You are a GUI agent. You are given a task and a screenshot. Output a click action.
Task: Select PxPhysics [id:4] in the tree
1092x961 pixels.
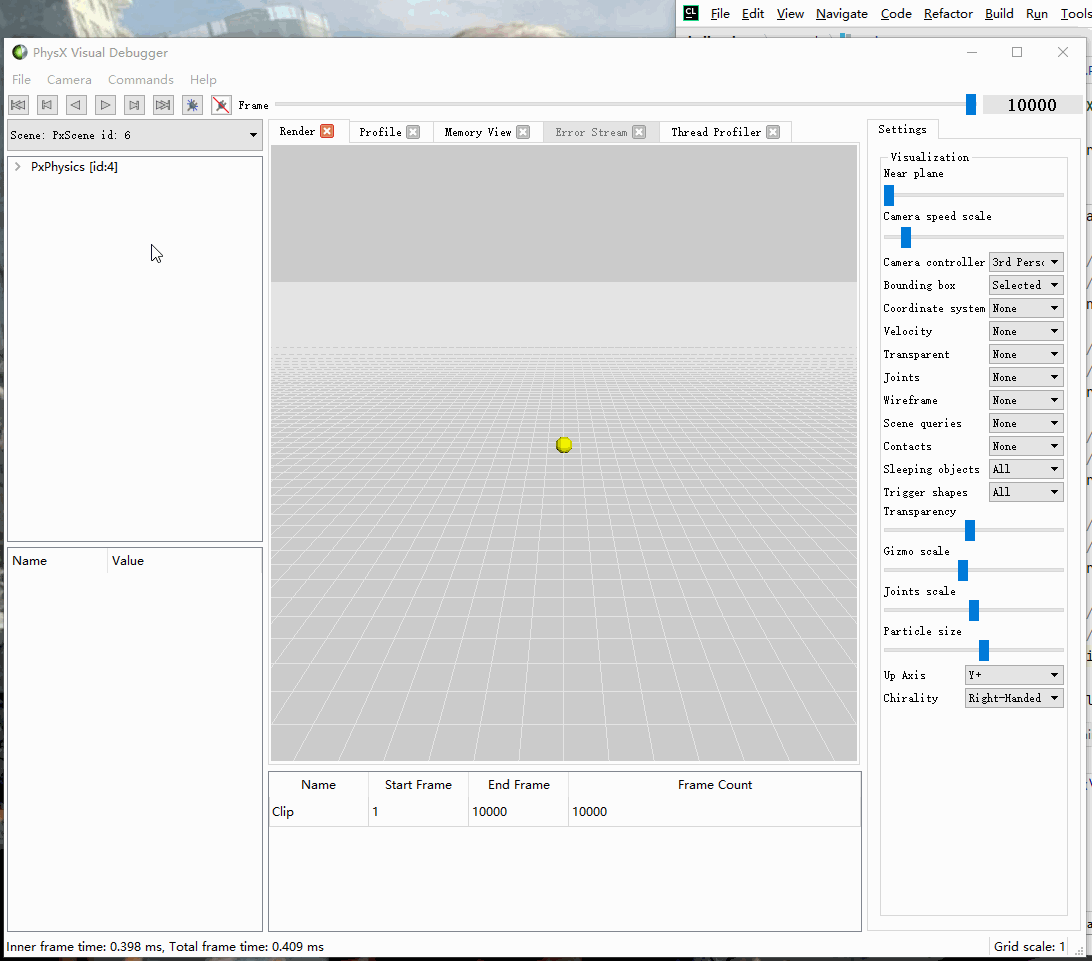(75, 167)
